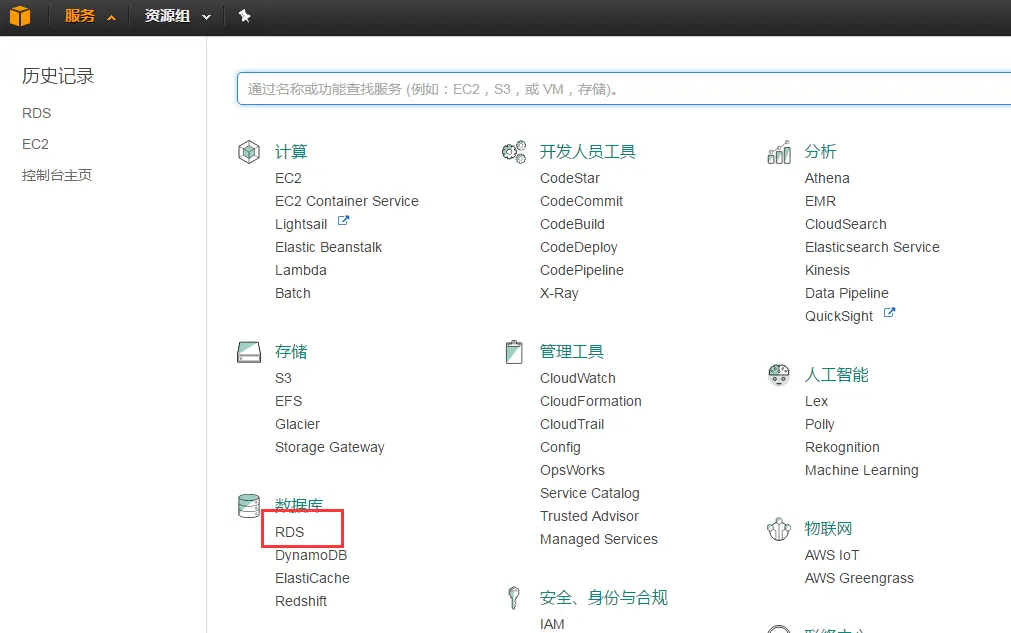Click the external link icon beside Lightsail
Screen dimensions: 1011x633
tap(344, 220)
